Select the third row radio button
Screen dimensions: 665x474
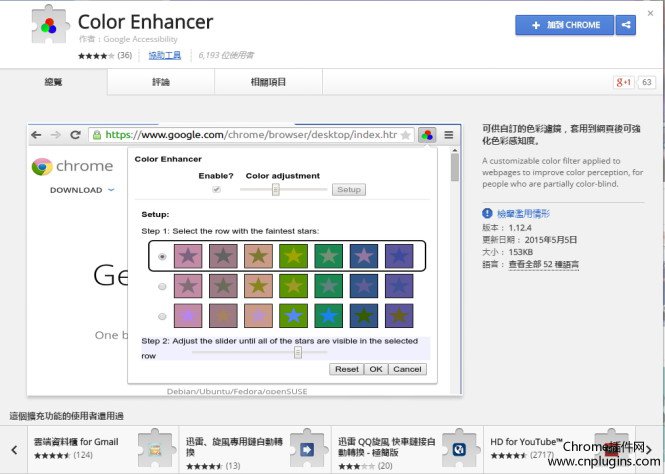162,316
